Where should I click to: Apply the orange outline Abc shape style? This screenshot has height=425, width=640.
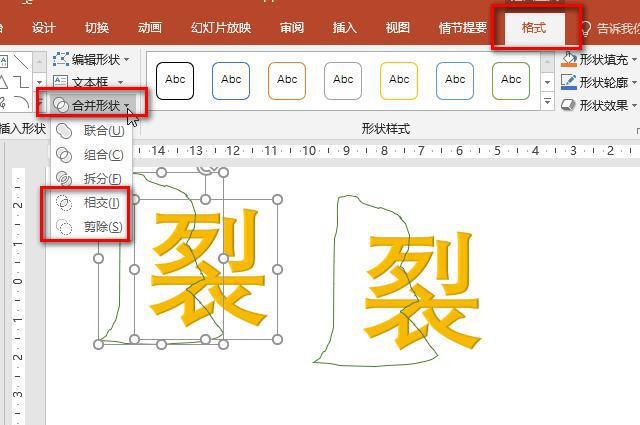click(287, 80)
